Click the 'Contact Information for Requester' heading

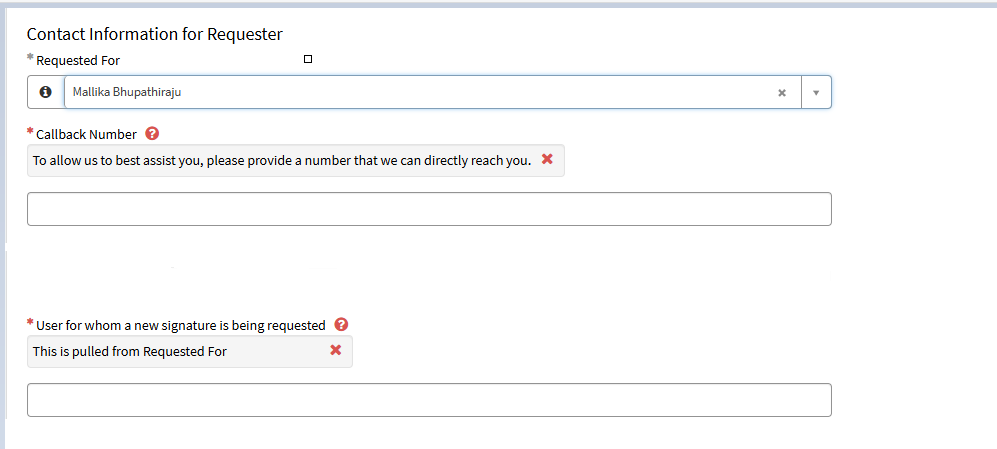(155, 34)
